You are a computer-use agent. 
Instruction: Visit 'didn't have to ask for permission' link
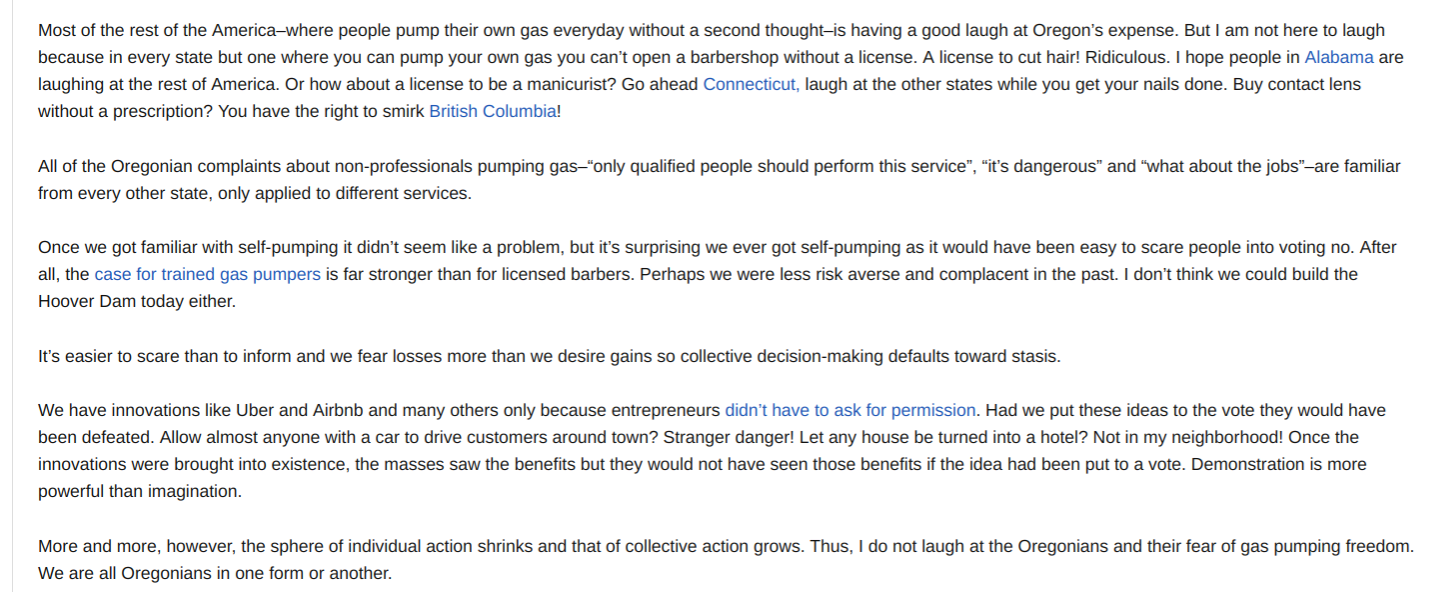coord(849,410)
